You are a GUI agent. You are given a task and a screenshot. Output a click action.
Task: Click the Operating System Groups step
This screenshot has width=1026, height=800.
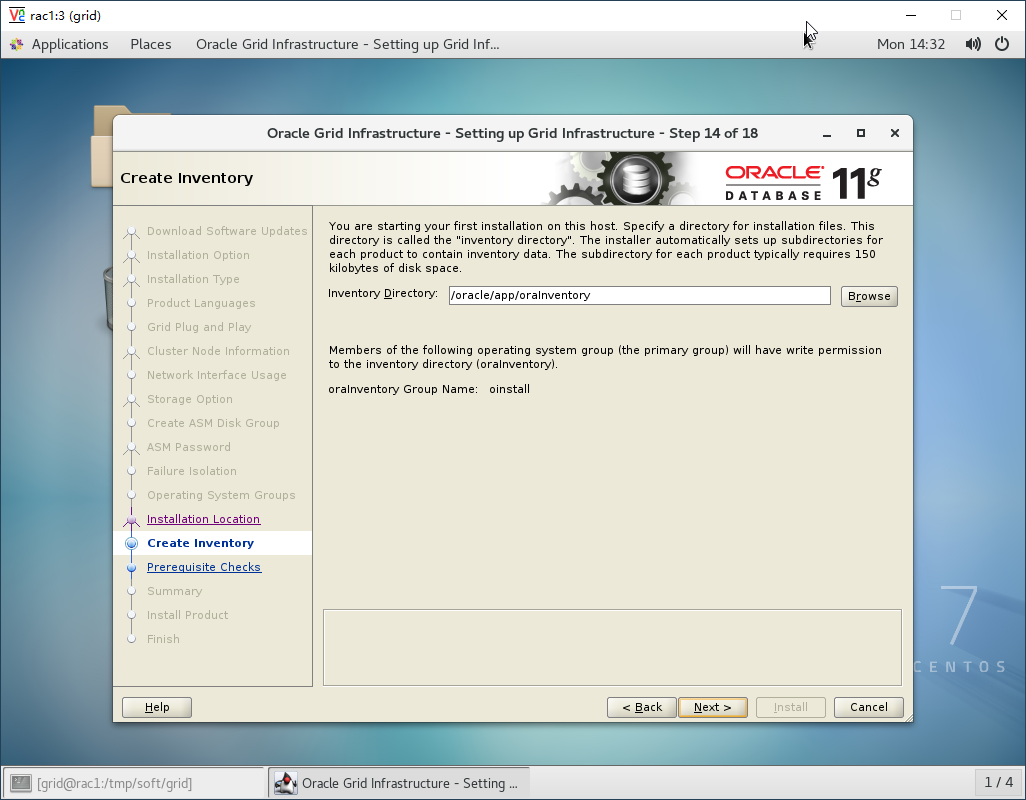pos(221,495)
